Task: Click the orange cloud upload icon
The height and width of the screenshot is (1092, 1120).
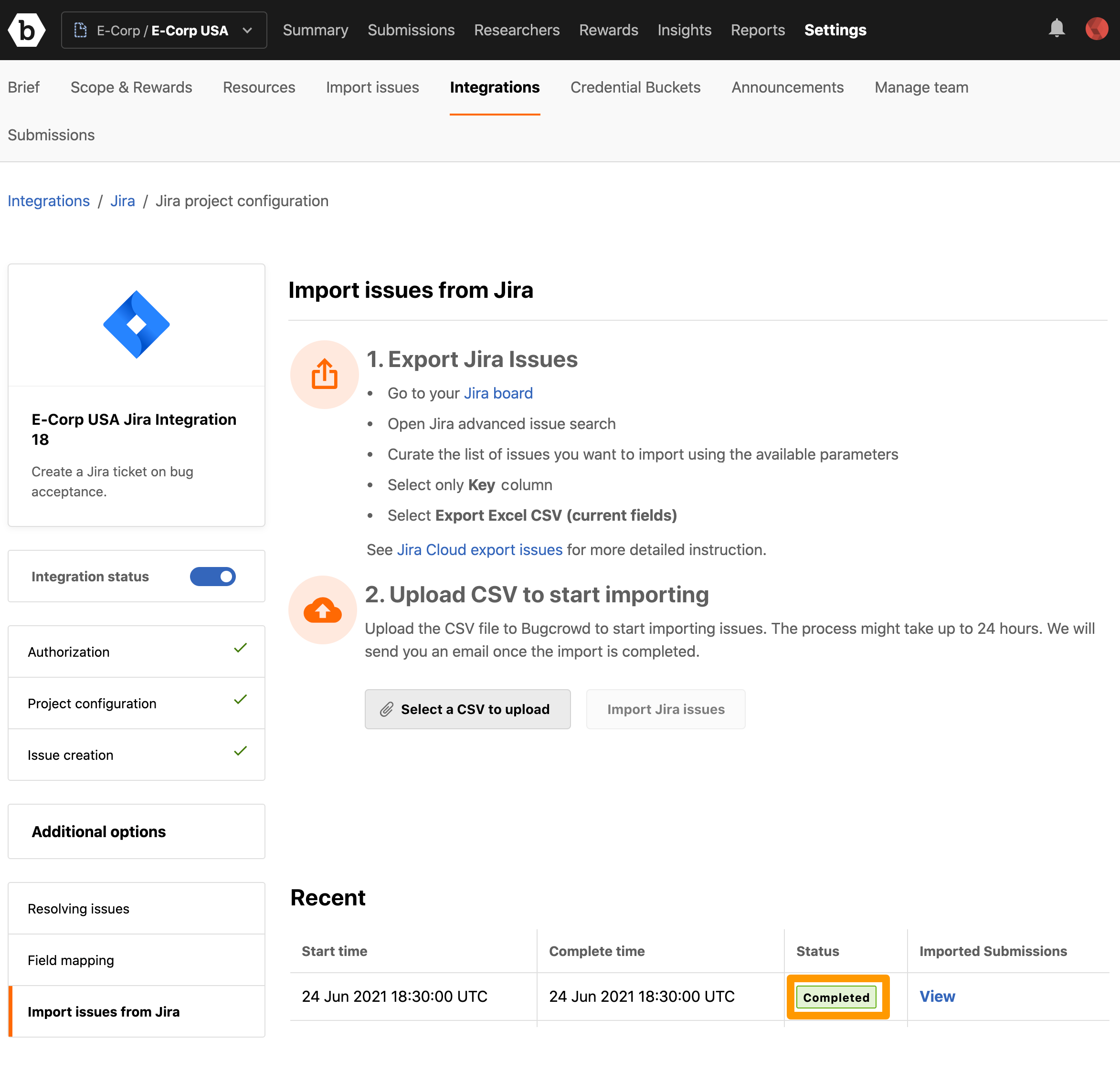Action: click(x=322, y=609)
